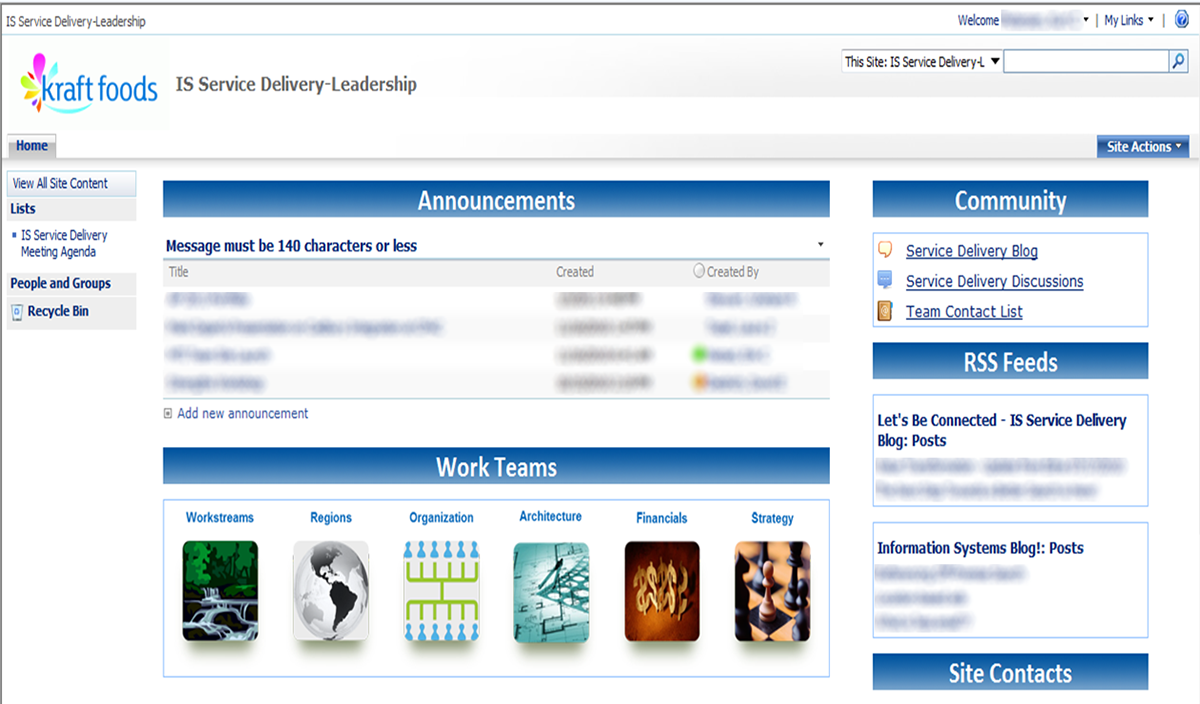Click the Service Delivery Discussions icon
Image resolution: width=1200 pixels, height=704 pixels.
pos(885,280)
